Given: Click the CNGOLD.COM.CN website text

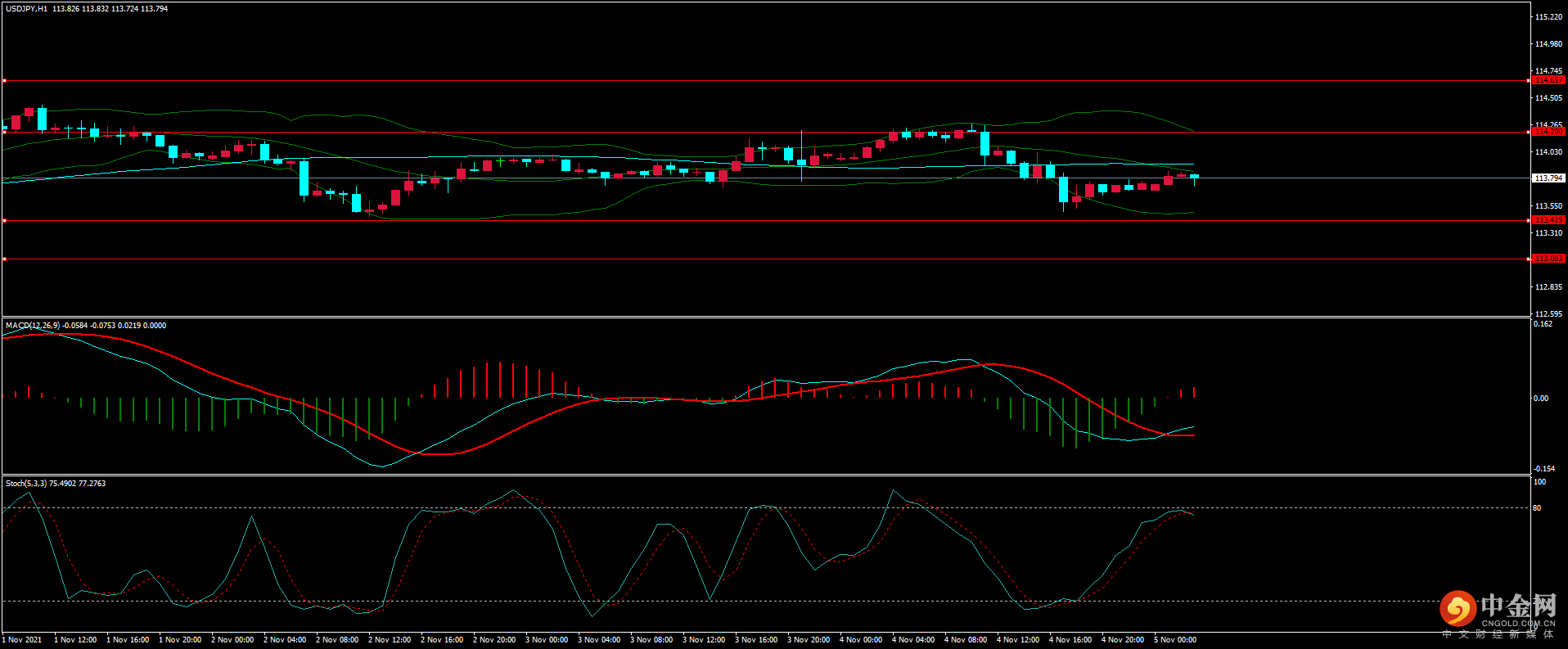Looking at the screenshot, I should (1518, 623).
